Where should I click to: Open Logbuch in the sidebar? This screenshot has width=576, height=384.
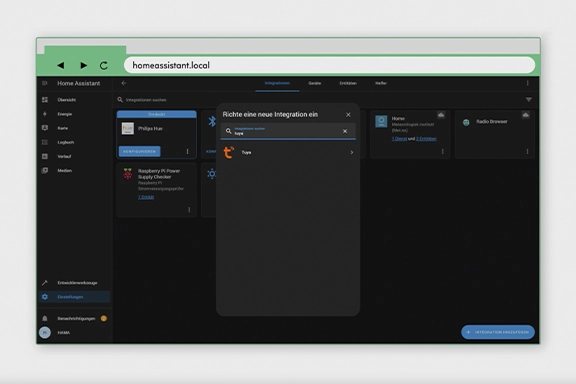click(75, 142)
